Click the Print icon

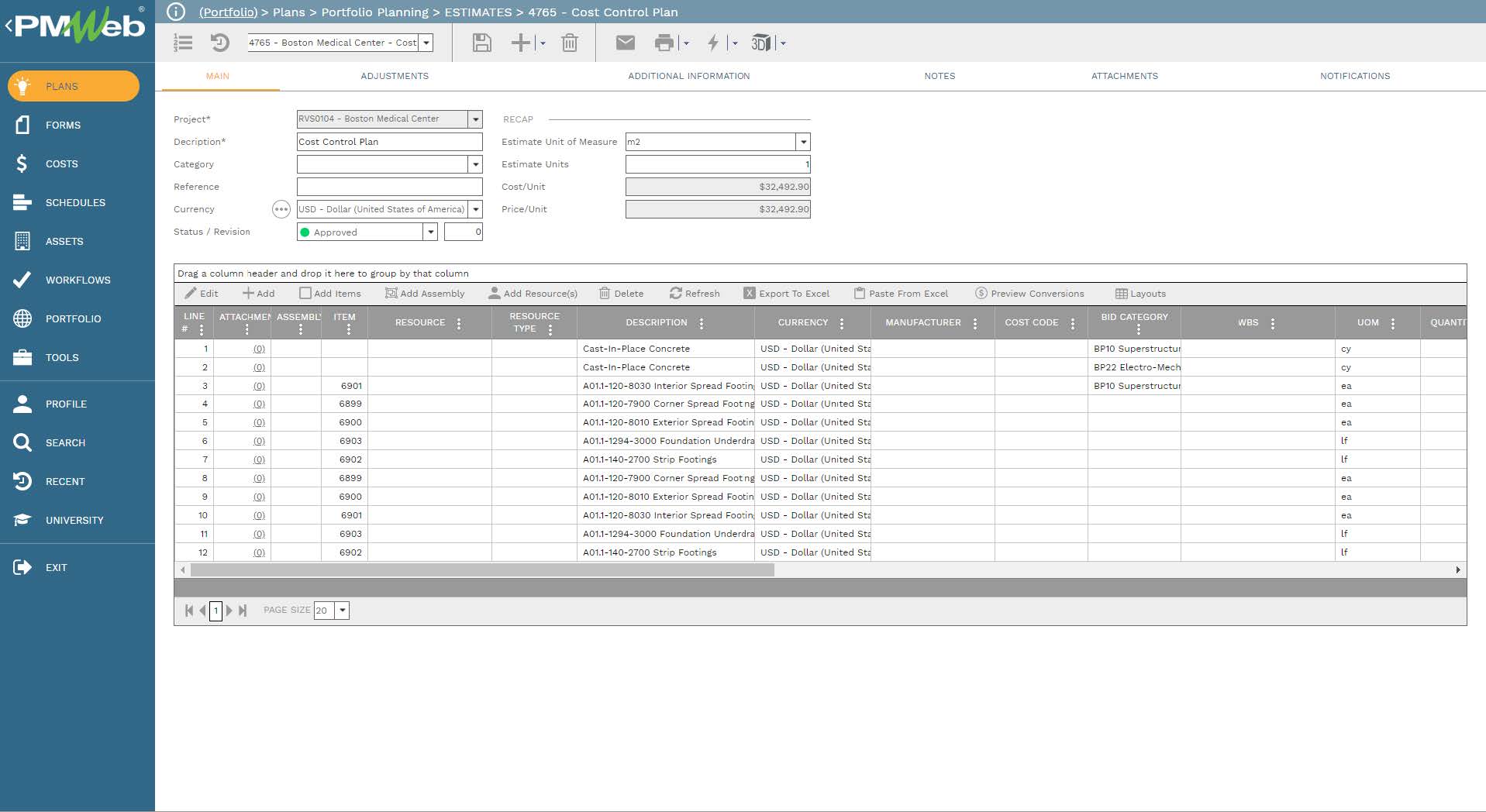click(x=664, y=43)
